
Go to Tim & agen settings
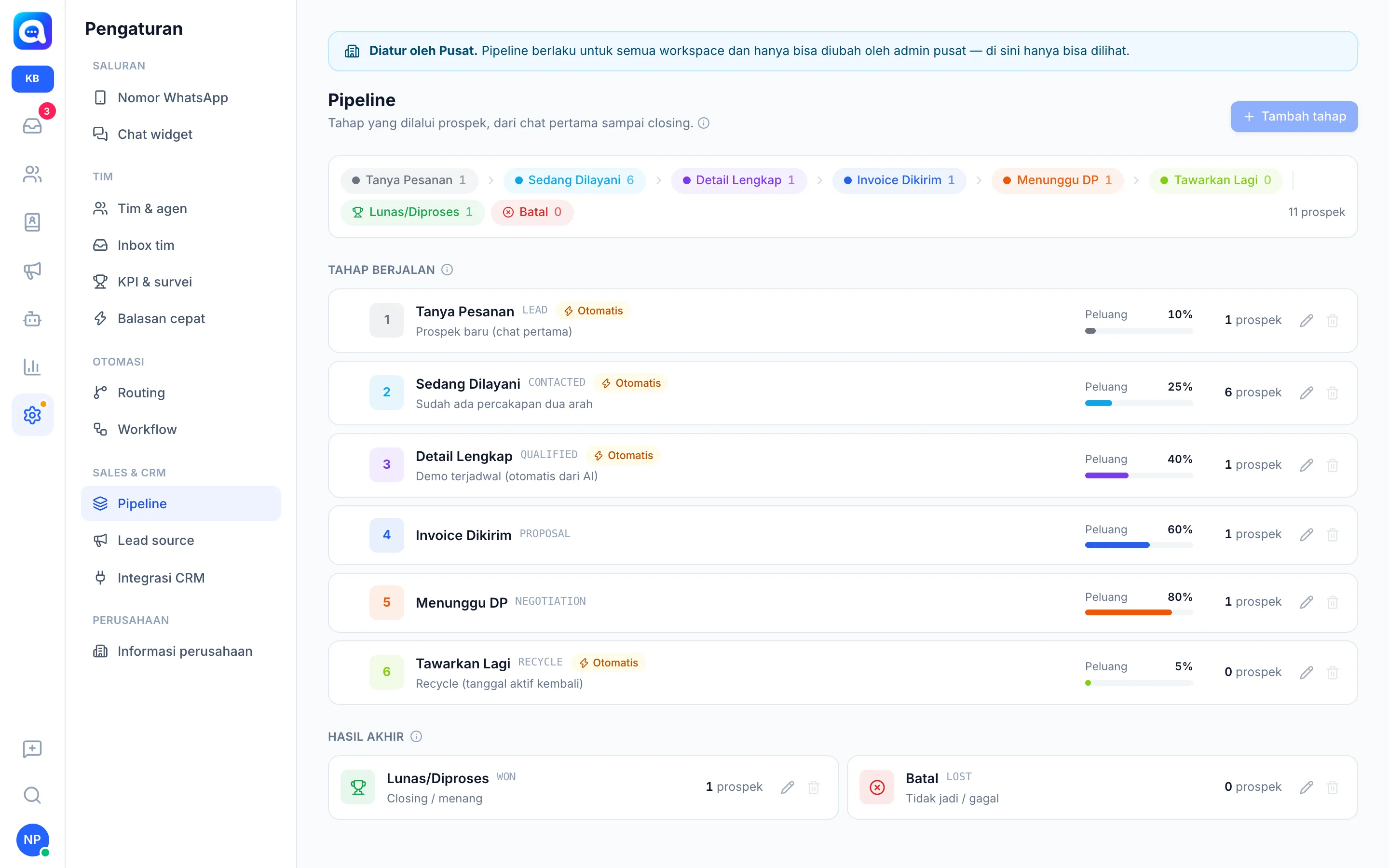click(181, 208)
